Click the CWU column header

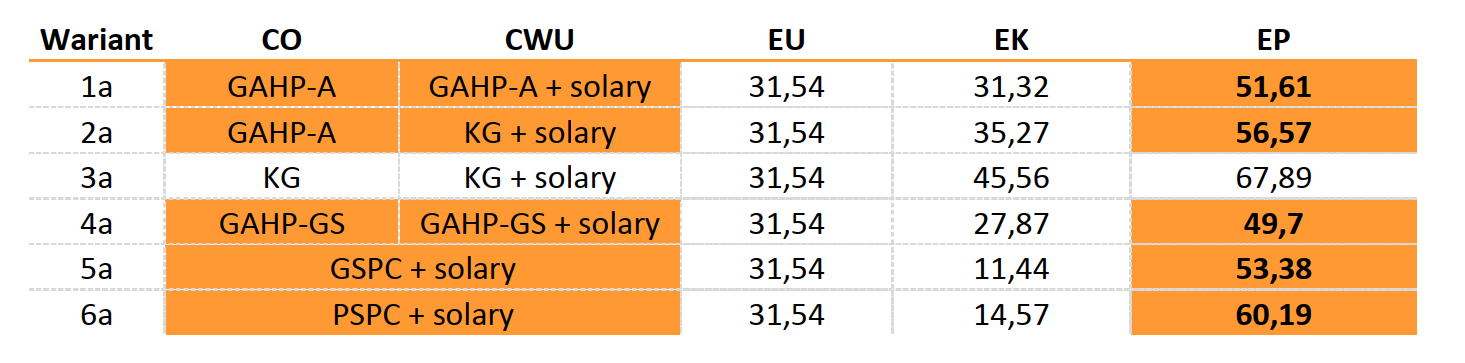pos(539,41)
